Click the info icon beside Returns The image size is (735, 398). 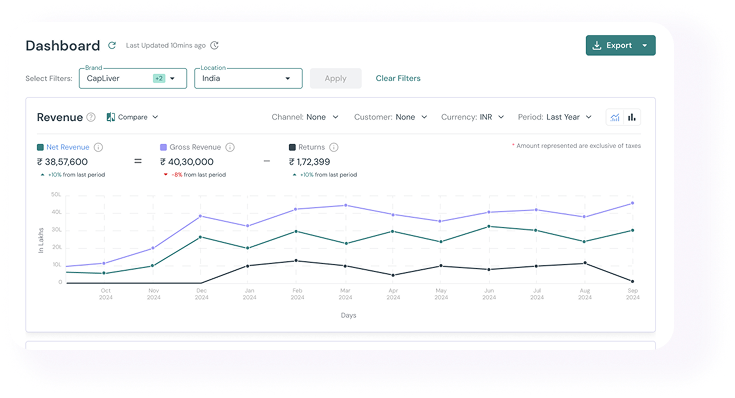334,147
